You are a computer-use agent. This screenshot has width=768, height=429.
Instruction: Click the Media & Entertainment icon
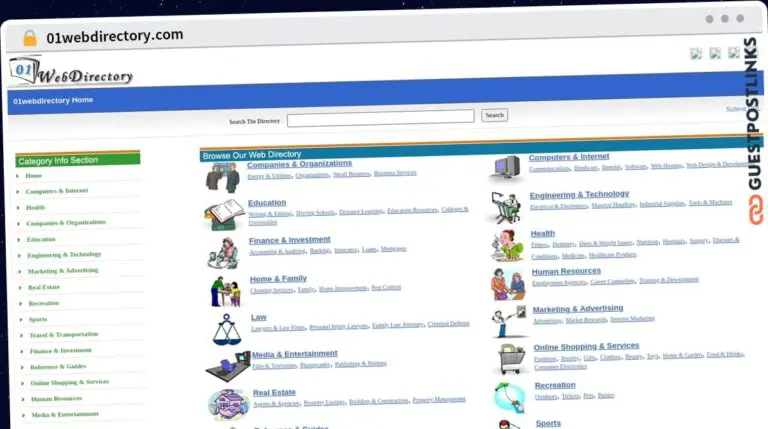pos(227,365)
